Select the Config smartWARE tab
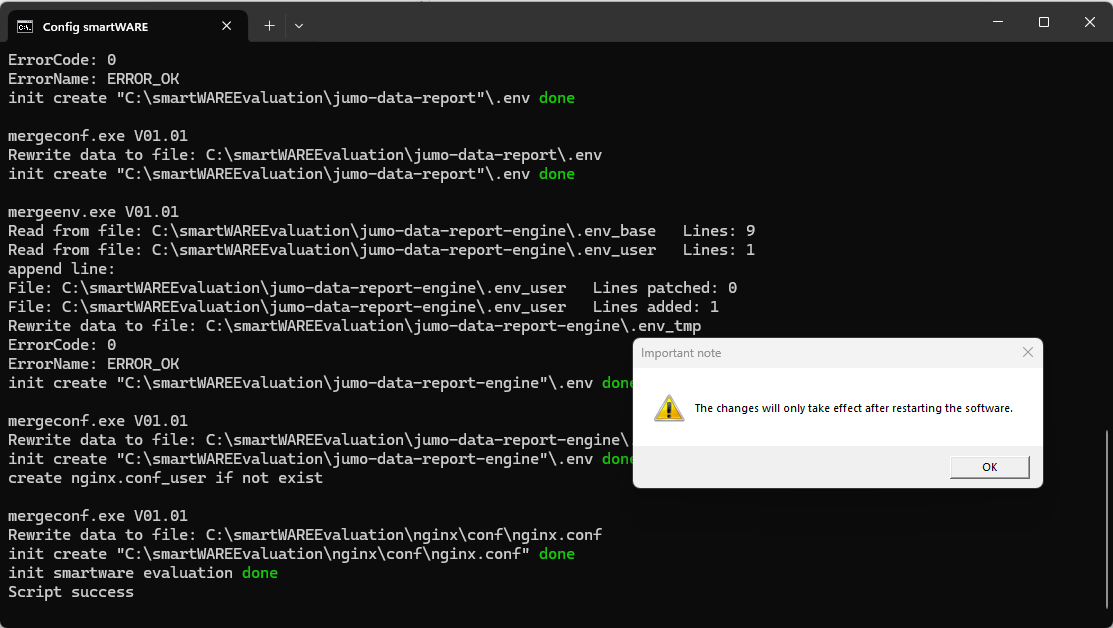 tap(120, 26)
